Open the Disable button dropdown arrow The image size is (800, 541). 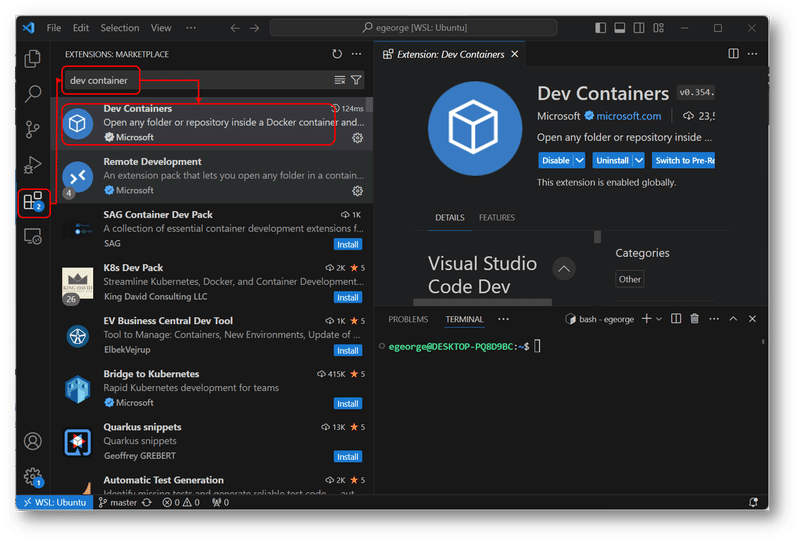[580, 160]
